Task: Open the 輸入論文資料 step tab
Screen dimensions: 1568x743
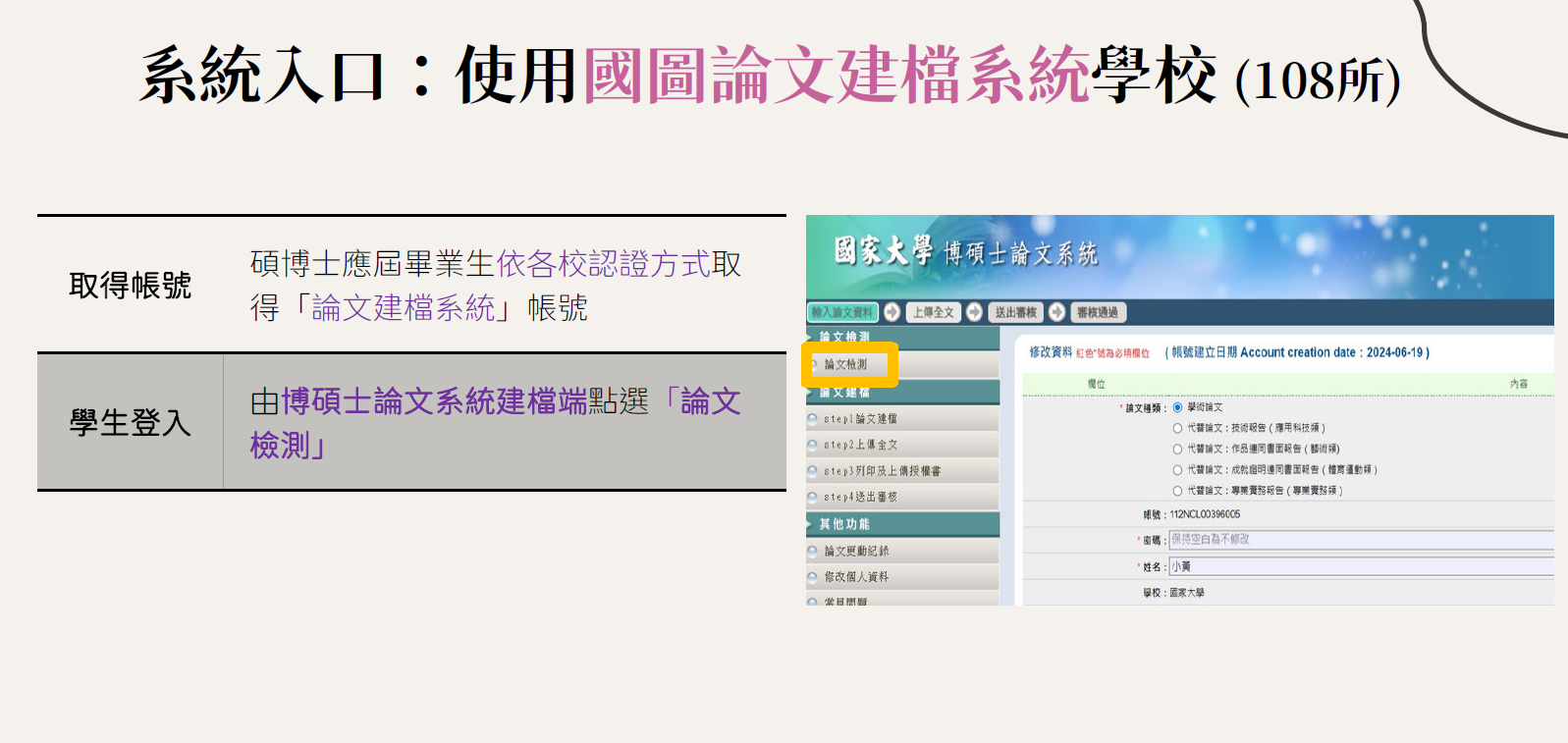Action: coord(842,312)
